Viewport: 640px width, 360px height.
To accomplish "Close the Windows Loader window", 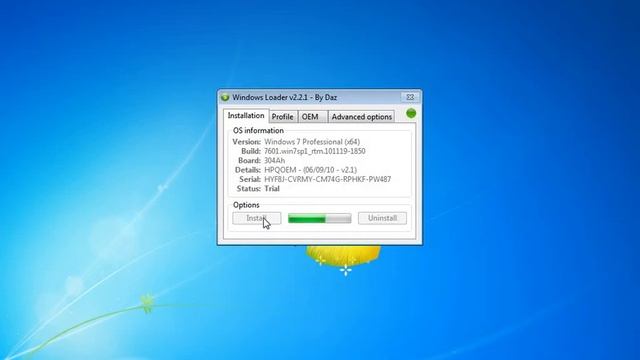I will (x=410, y=97).
